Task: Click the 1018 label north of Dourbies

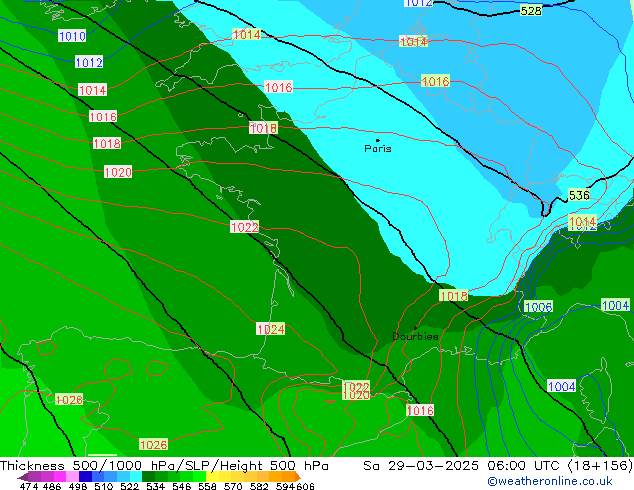Action: (453, 296)
